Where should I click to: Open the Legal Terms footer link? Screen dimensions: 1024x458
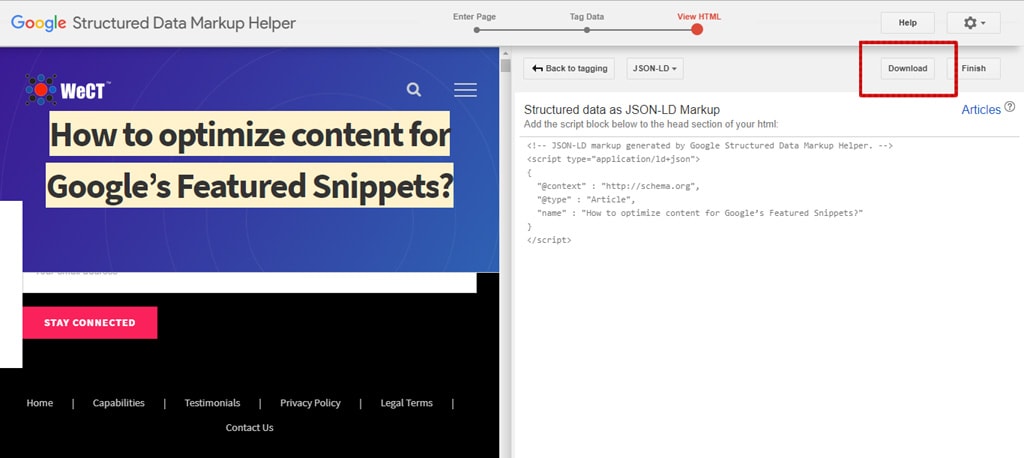406,403
